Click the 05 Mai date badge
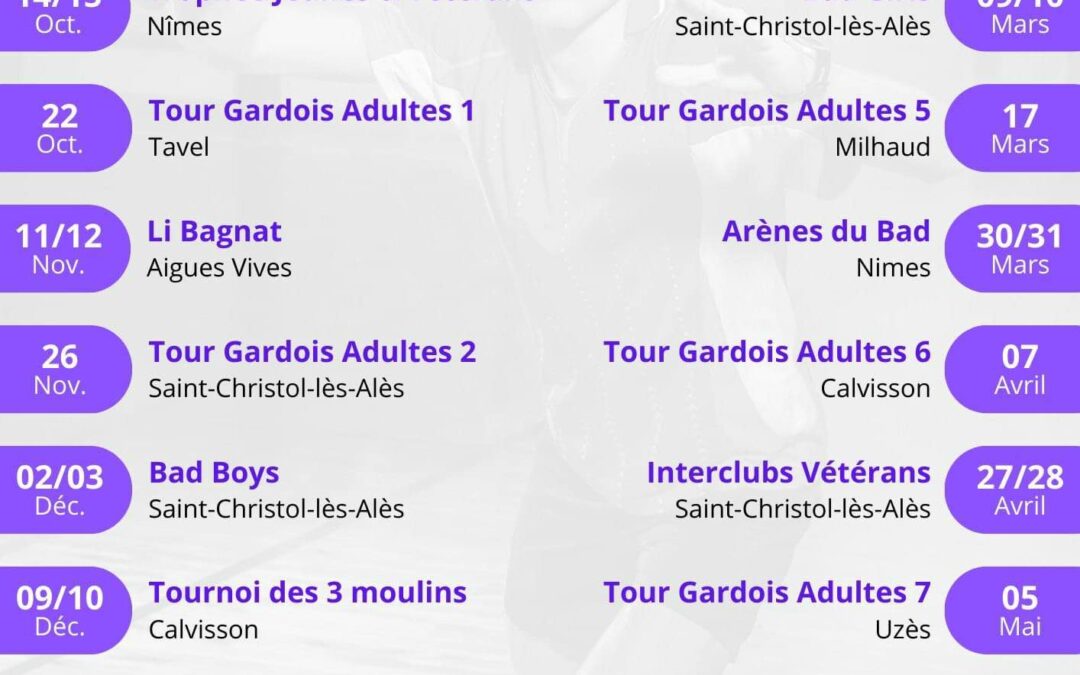 (x=1012, y=610)
